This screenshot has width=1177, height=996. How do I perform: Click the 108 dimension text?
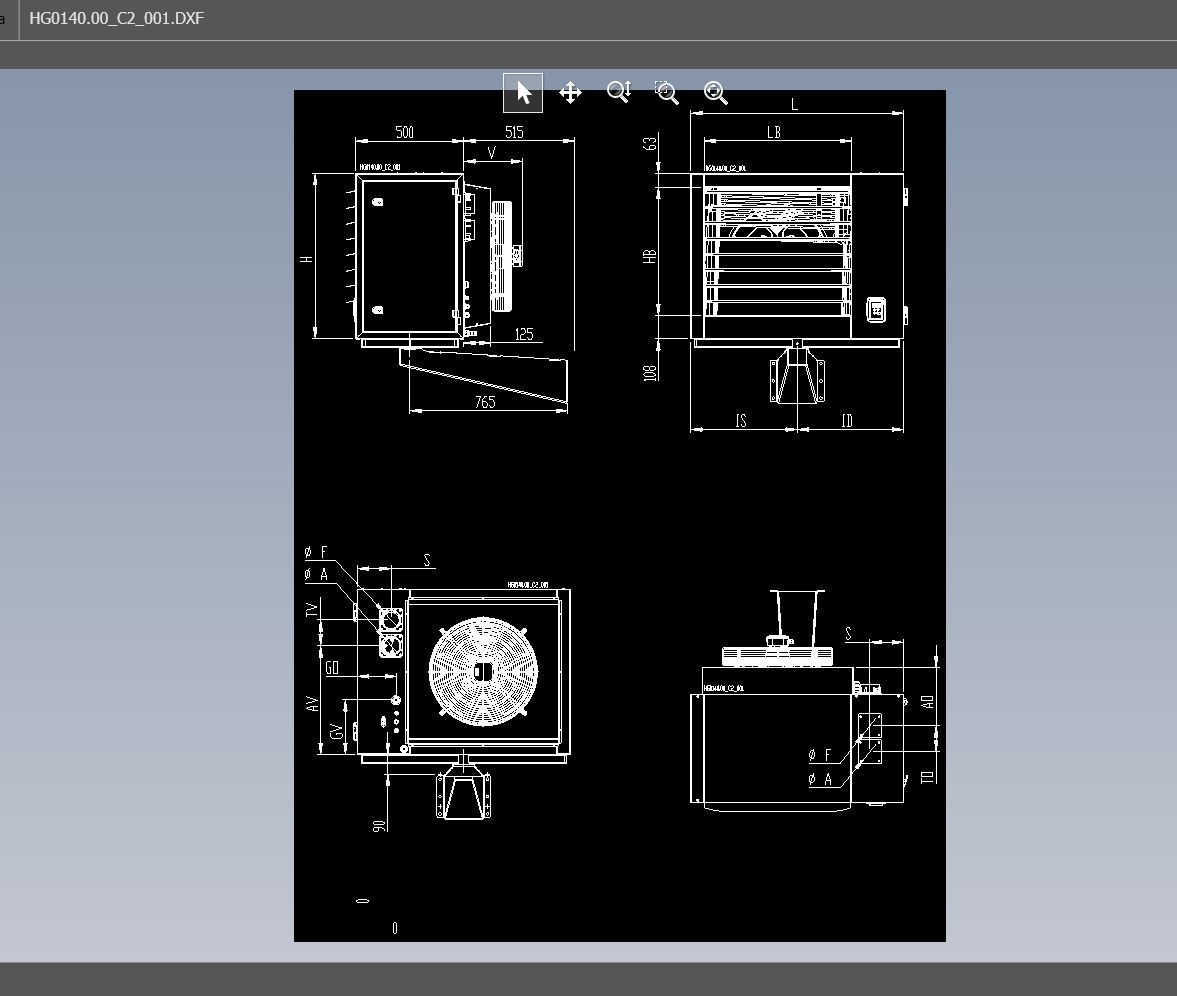(x=651, y=372)
